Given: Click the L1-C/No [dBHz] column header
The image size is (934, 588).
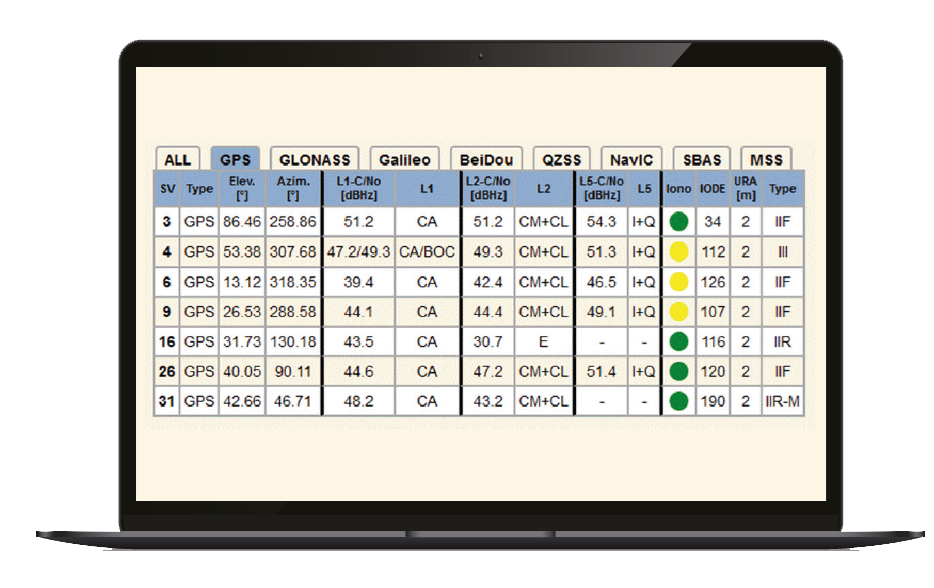Looking at the screenshot, I should [x=359, y=189].
